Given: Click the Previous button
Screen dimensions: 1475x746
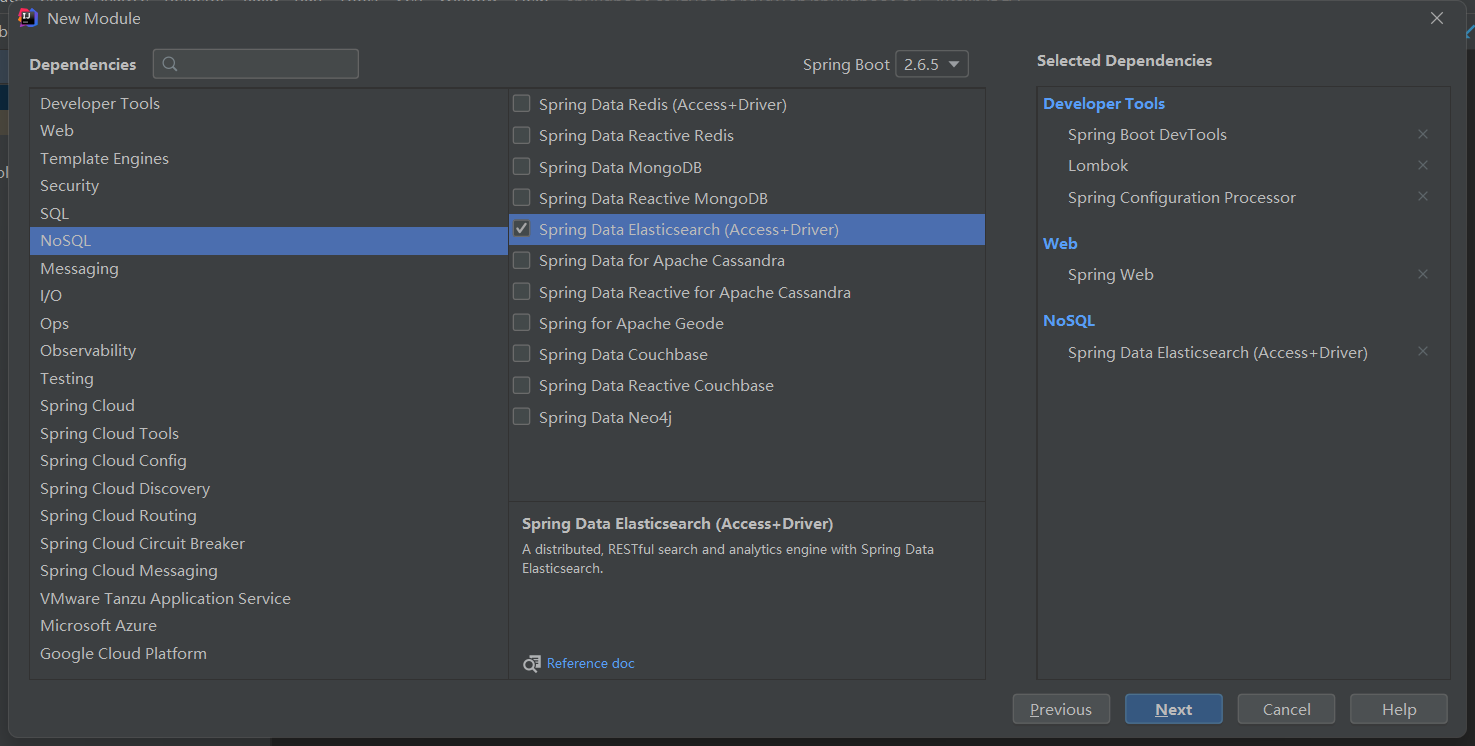Looking at the screenshot, I should tap(1061, 709).
